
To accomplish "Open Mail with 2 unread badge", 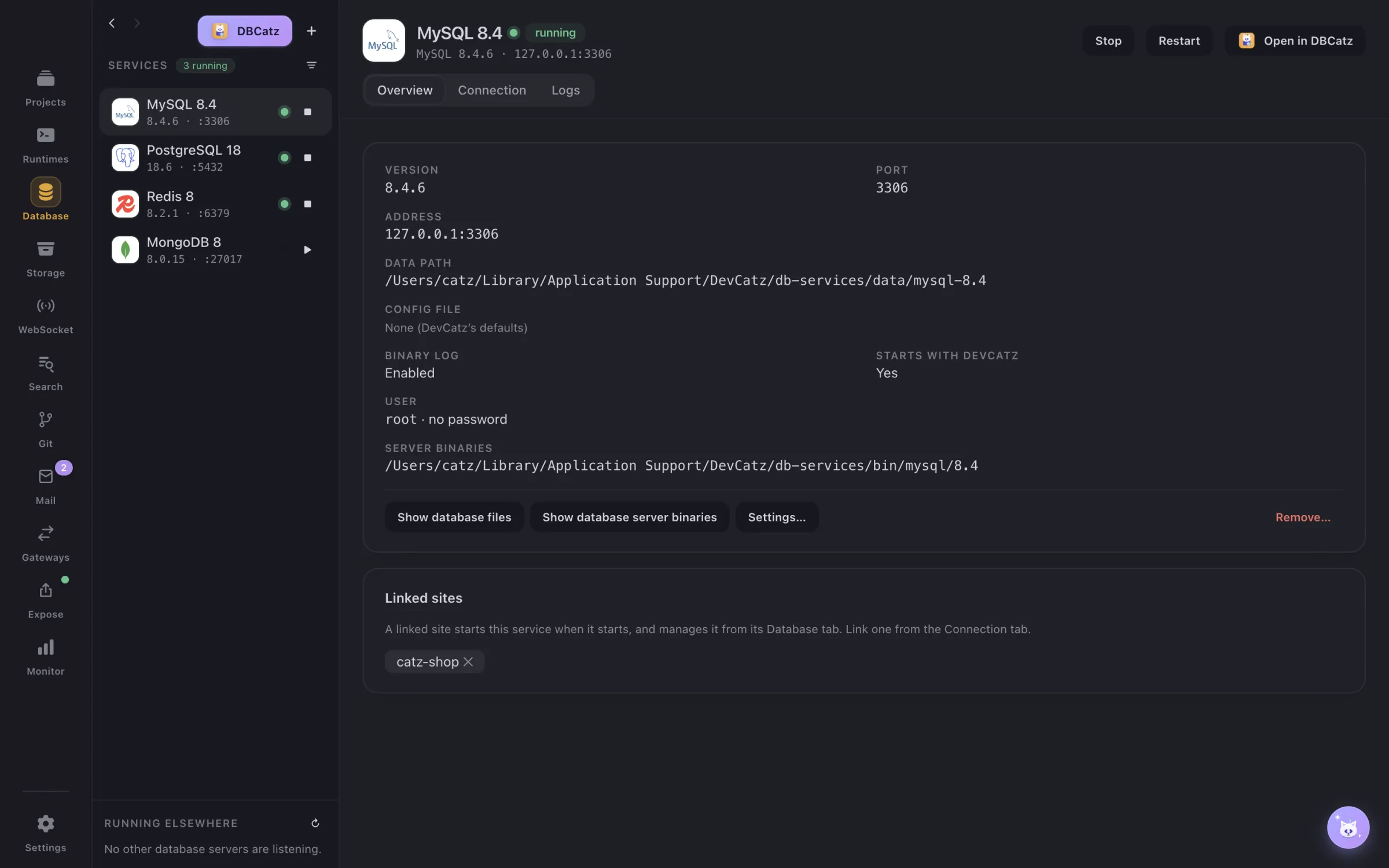I will point(46,486).
